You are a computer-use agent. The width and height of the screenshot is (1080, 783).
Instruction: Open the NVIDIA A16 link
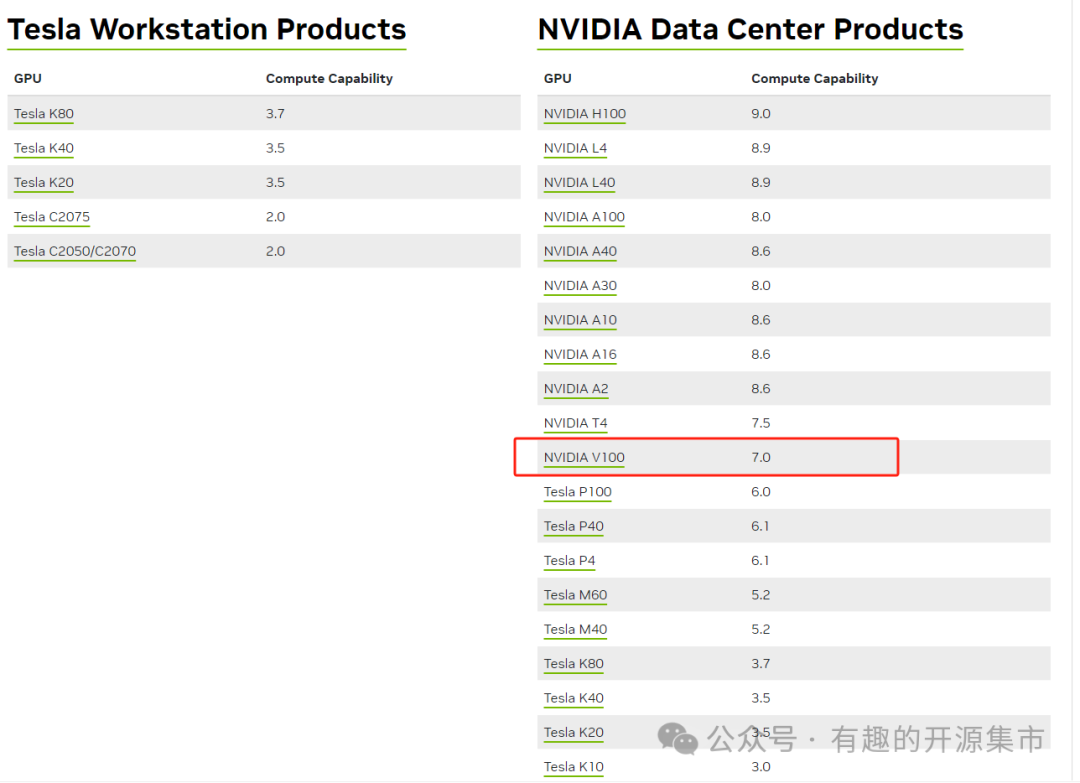point(580,355)
